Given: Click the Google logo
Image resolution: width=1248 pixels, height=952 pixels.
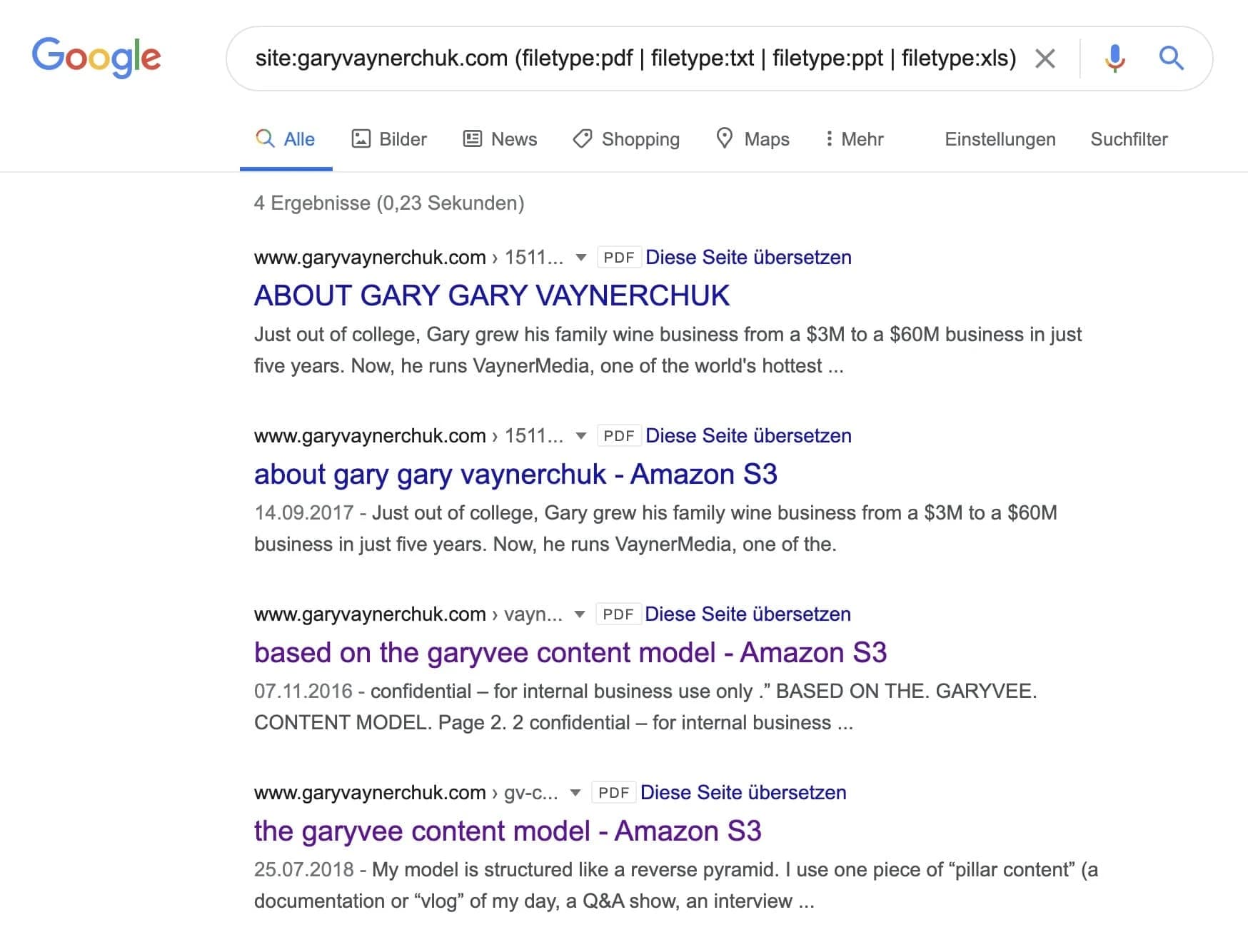Looking at the screenshot, I should pos(96,57).
